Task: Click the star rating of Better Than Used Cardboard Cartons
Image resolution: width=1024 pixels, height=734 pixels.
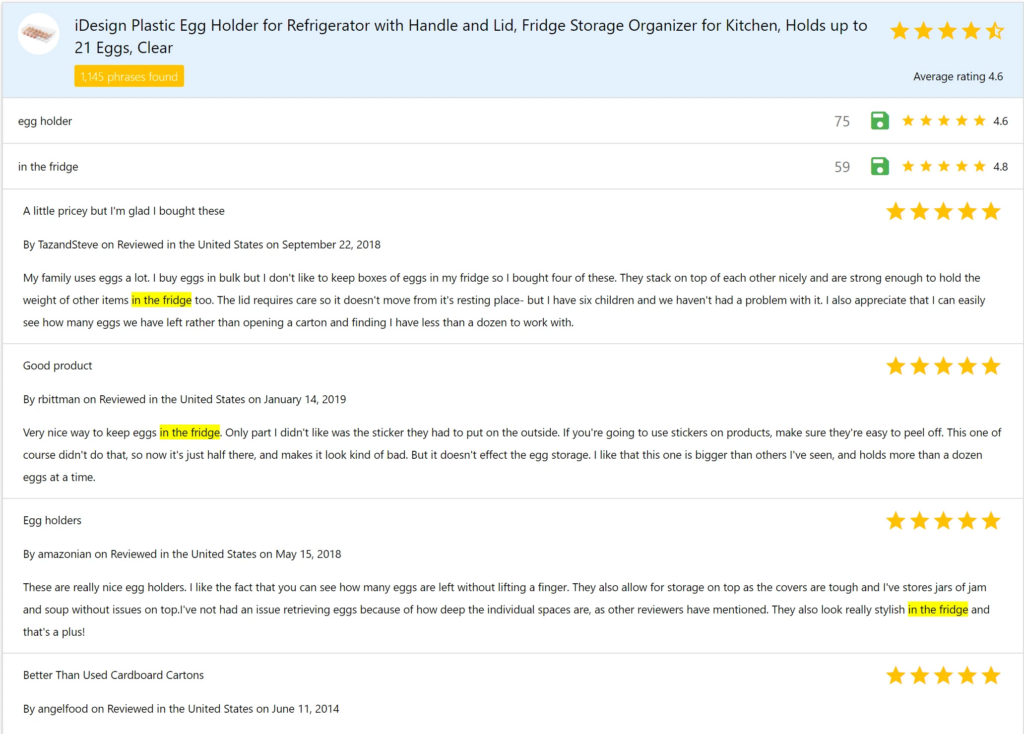Action: [x=944, y=675]
